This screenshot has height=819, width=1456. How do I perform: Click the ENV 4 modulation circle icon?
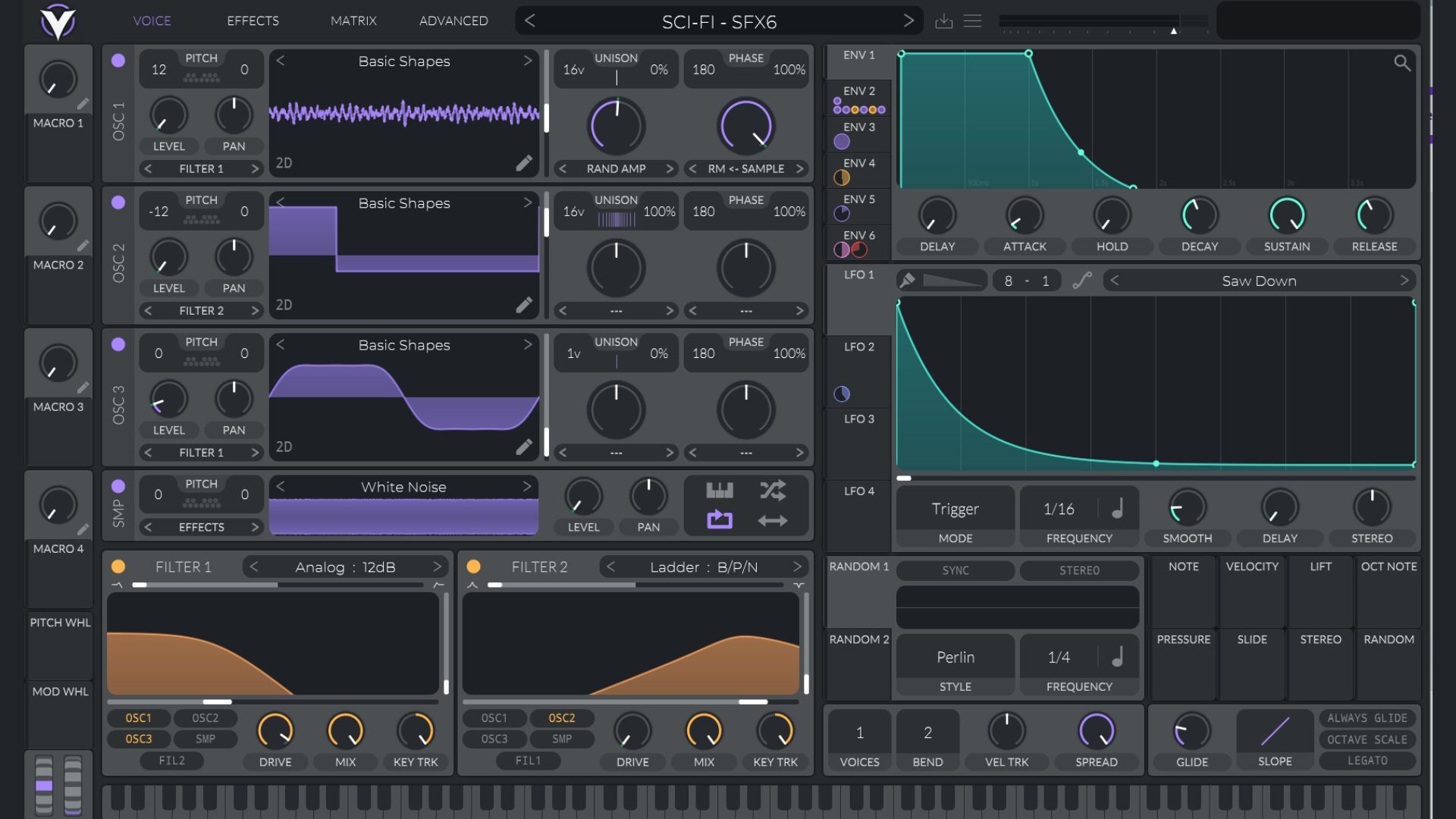pyautogui.click(x=841, y=177)
